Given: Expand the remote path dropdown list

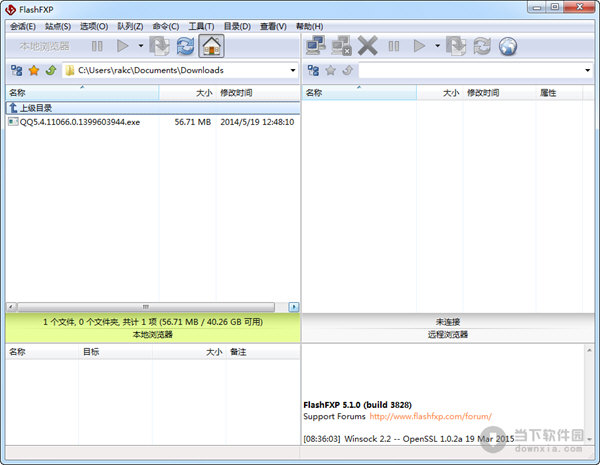Looking at the screenshot, I should [587, 70].
